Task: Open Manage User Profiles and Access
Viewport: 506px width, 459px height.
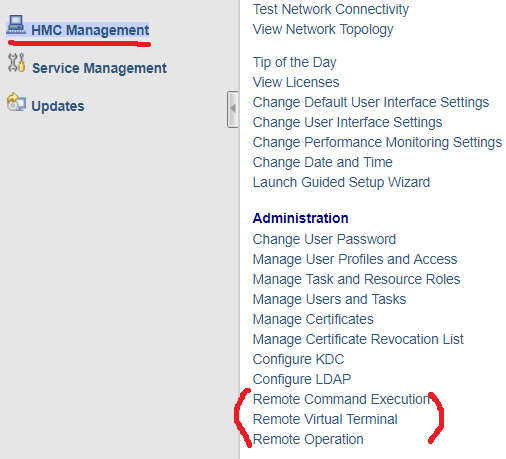Action: tap(355, 259)
